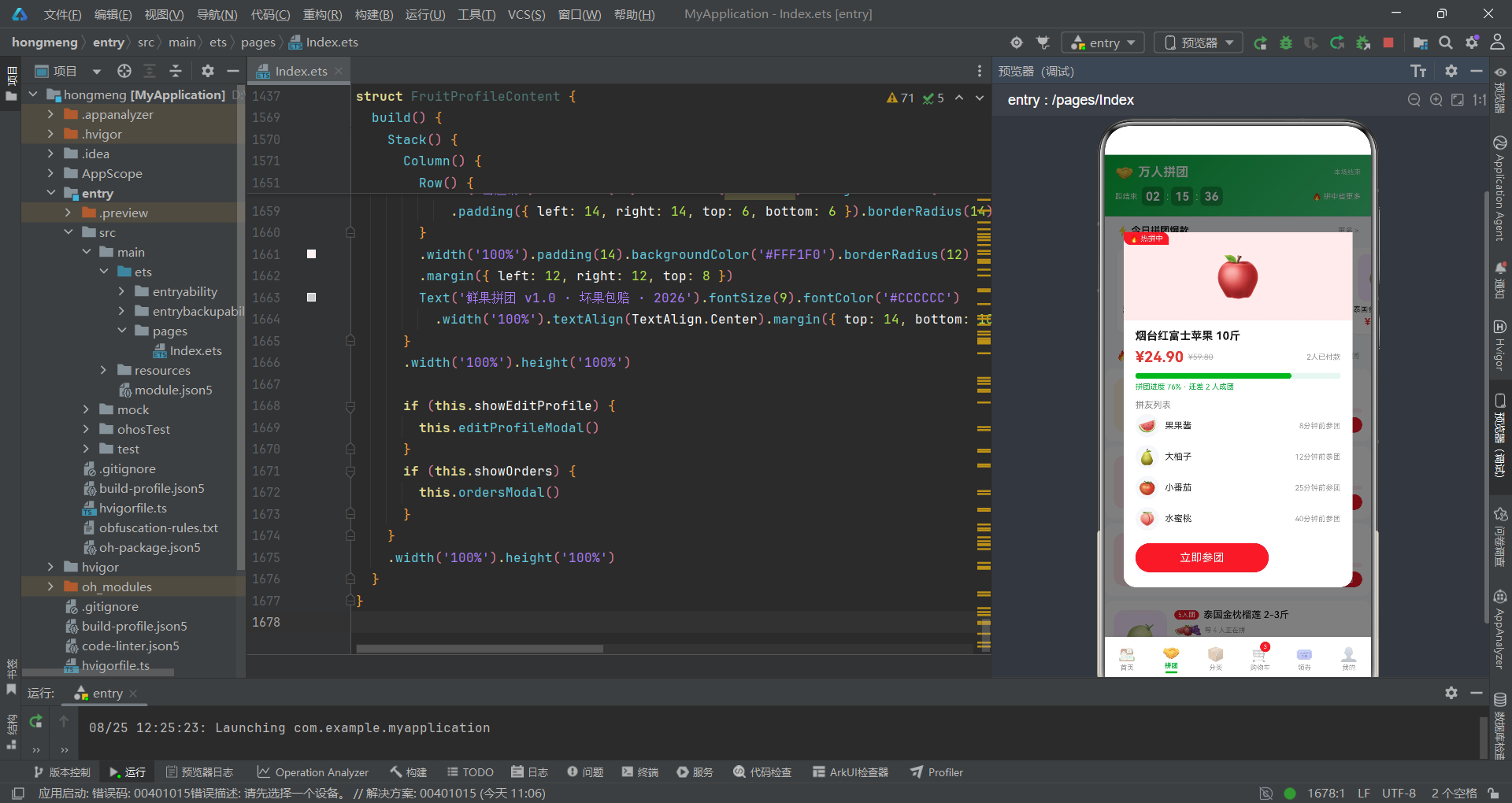Hide the project panel with the minus icon
Viewport: 1512px width, 803px height.
coord(233,71)
